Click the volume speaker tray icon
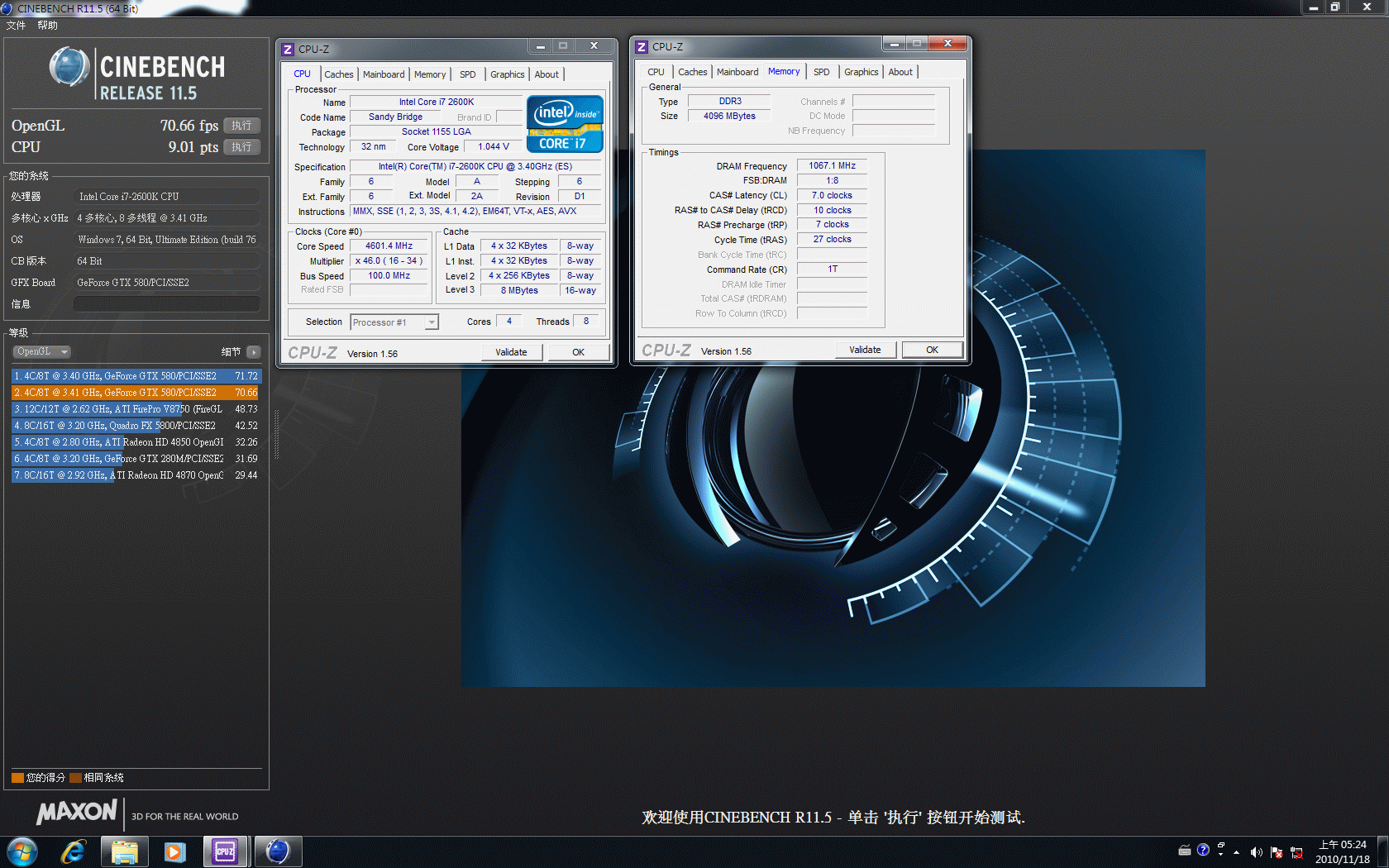This screenshot has height=868, width=1389. click(1256, 852)
